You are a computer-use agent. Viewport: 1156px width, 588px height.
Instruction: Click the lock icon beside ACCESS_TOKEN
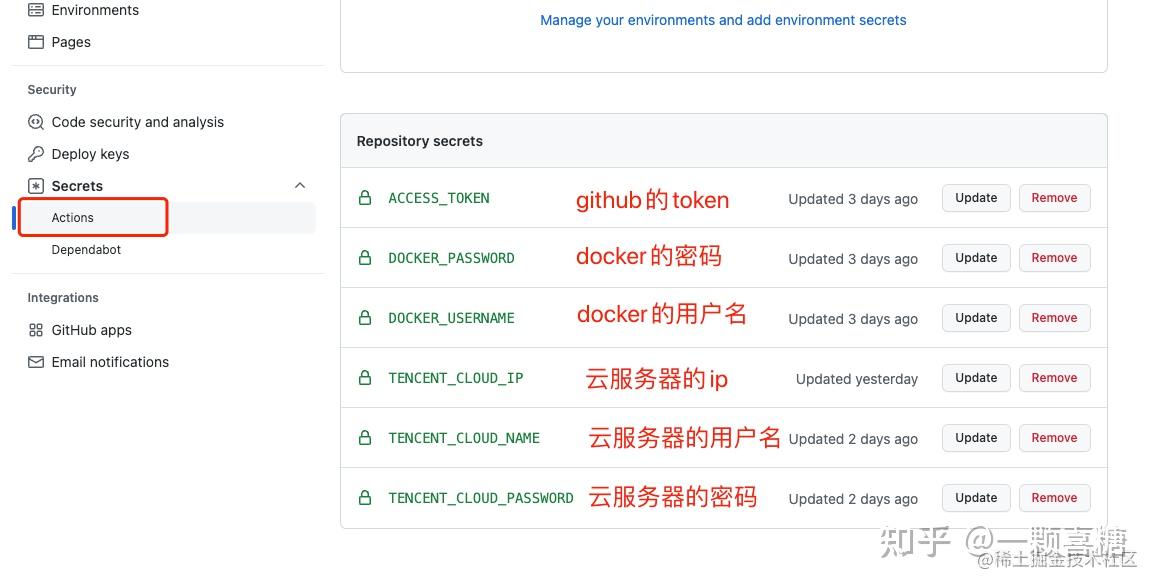point(364,198)
